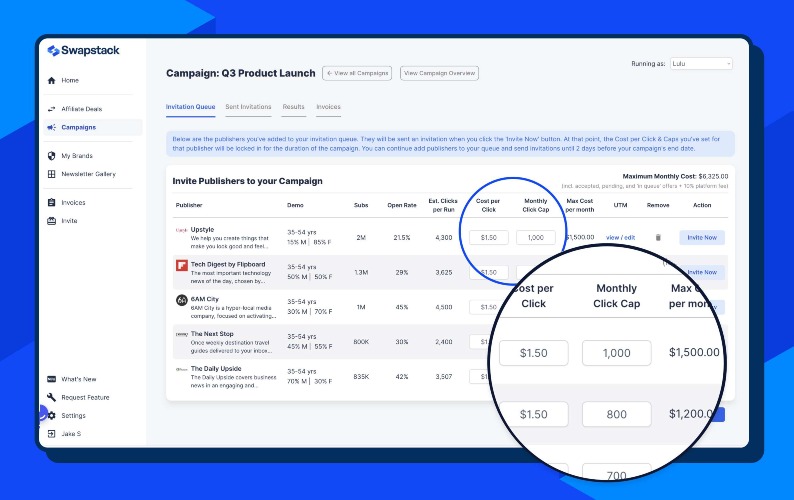This screenshot has width=794, height=500.
Task: Click the Publisher column header
Action: coord(189,205)
